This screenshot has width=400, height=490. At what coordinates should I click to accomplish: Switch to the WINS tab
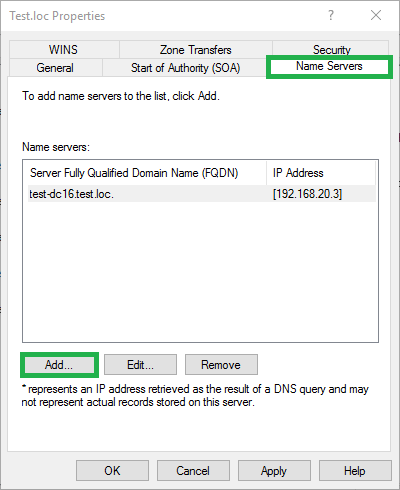(x=64, y=50)
